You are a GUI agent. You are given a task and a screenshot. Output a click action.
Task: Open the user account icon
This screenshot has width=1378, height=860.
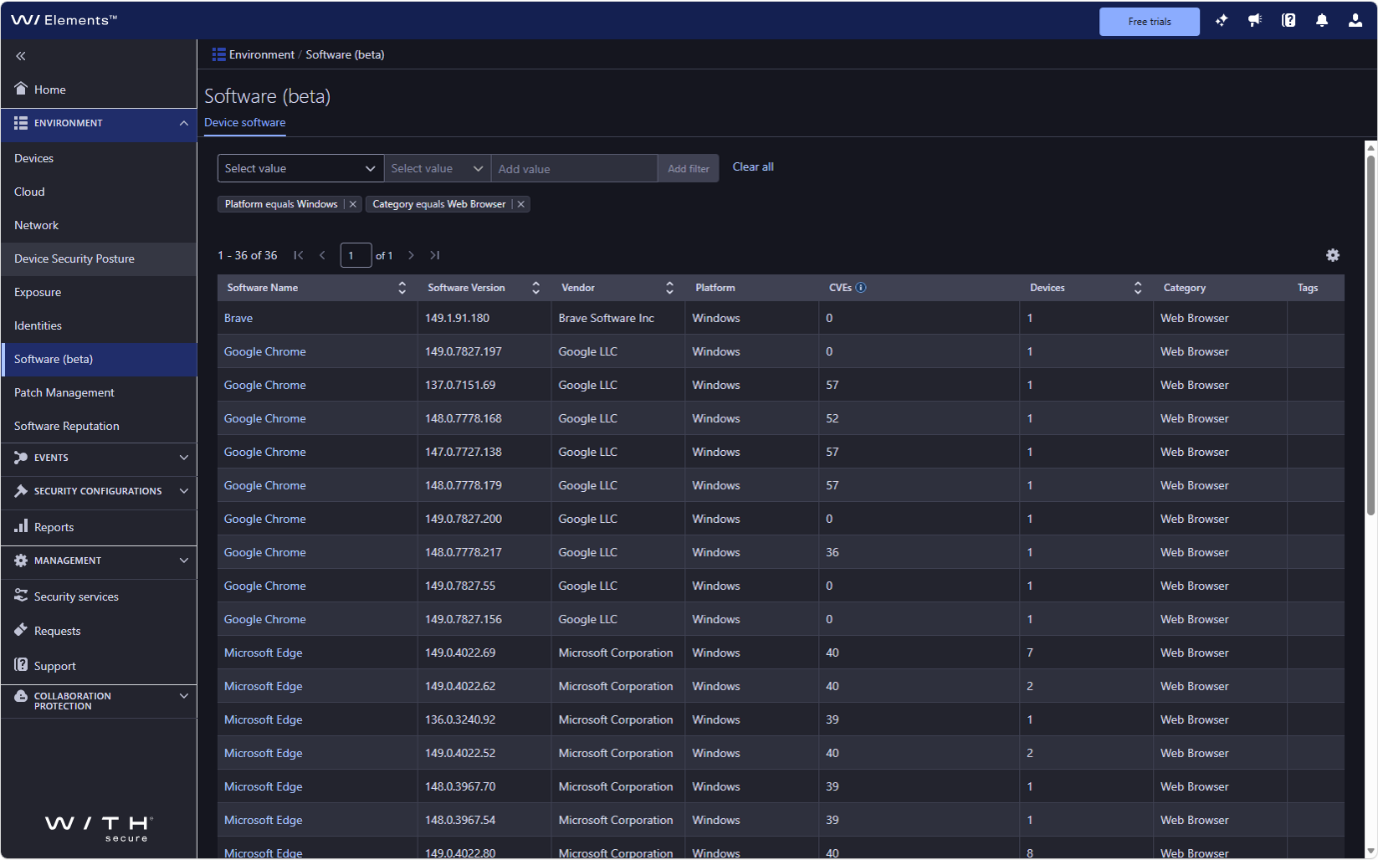[1355, 21]
